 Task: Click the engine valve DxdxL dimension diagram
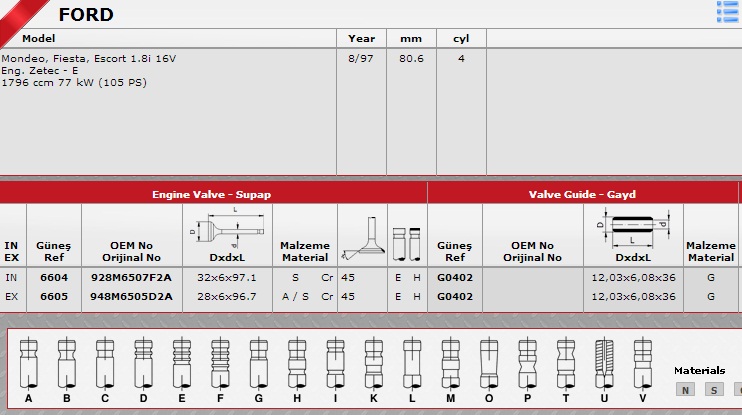point(227,228)
